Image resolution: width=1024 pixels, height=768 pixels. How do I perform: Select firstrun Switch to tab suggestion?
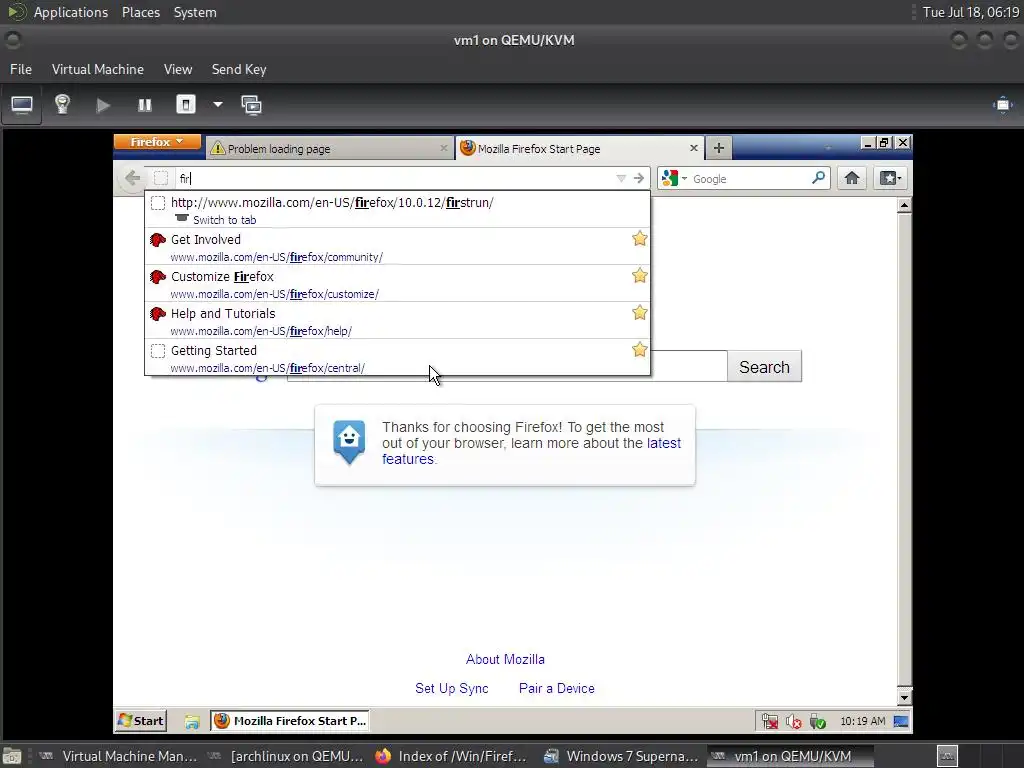(x=397, y=210)
